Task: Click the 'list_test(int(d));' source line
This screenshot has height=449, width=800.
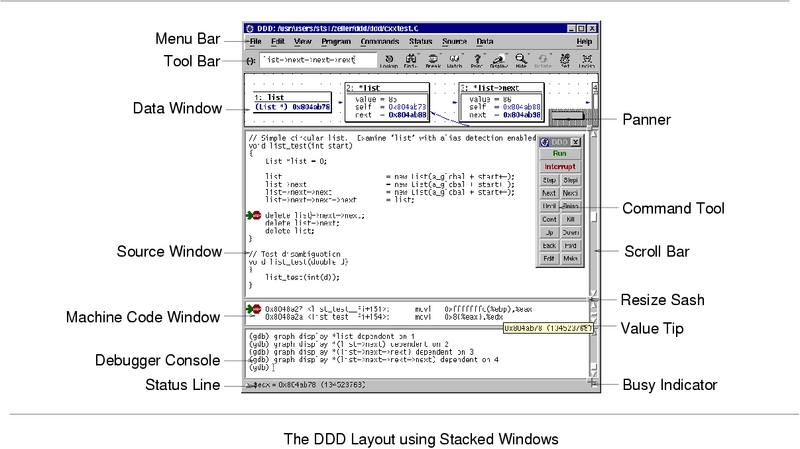Action: 302,278
